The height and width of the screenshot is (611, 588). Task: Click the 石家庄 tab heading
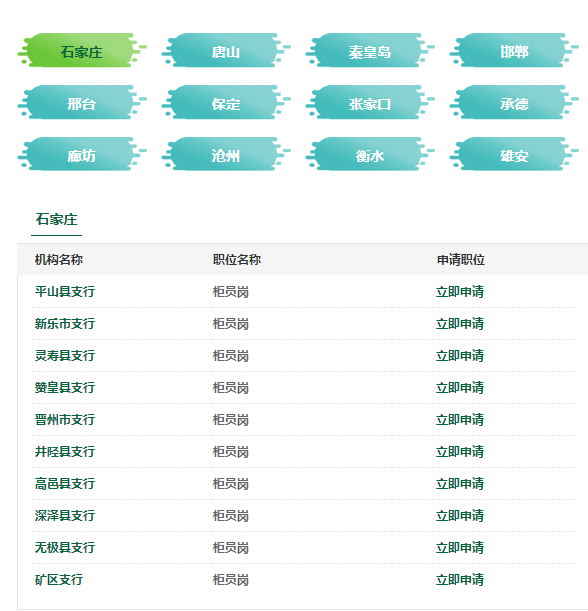coord(57,219)
